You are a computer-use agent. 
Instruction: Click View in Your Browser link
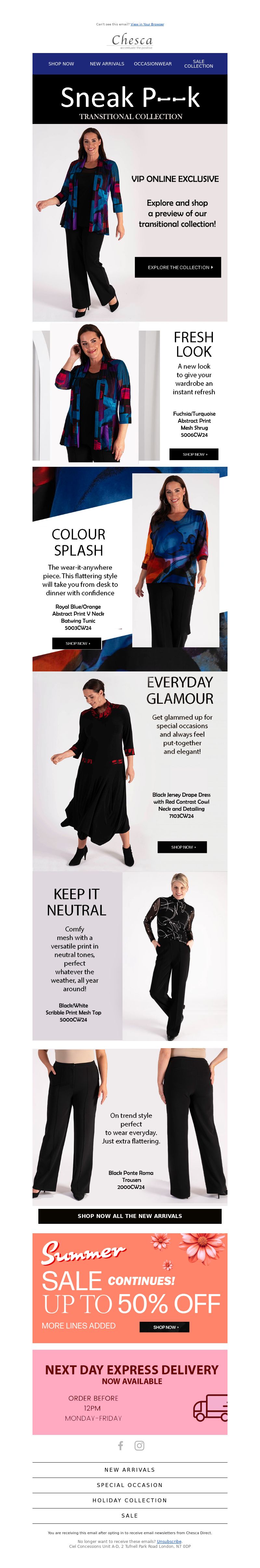(x=147, y=24)
